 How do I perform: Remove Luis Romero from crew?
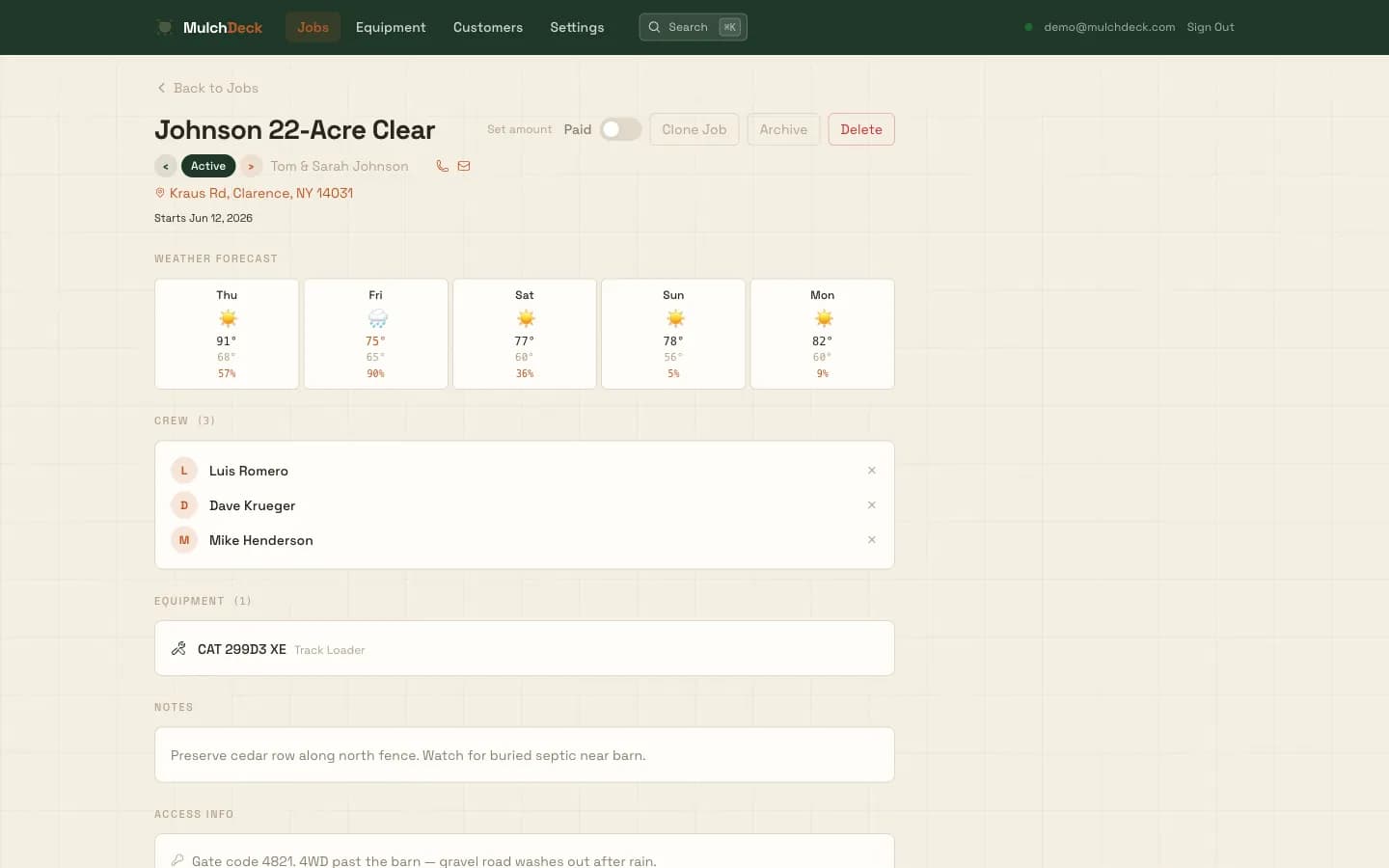click(872, 471)
